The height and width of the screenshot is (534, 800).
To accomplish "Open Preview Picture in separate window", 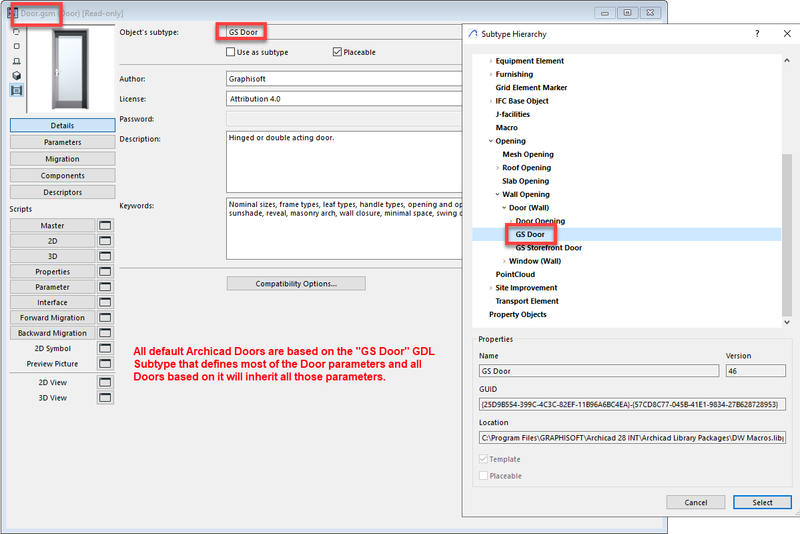I will pyautogui.click(x=105, y=363).
